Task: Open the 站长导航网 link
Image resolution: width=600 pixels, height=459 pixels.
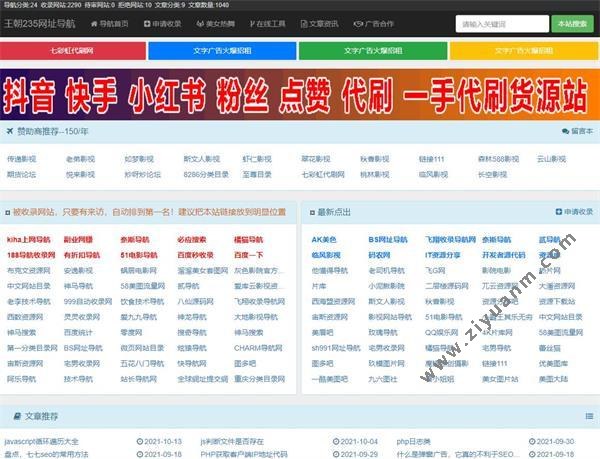Action: coord(139,379)
